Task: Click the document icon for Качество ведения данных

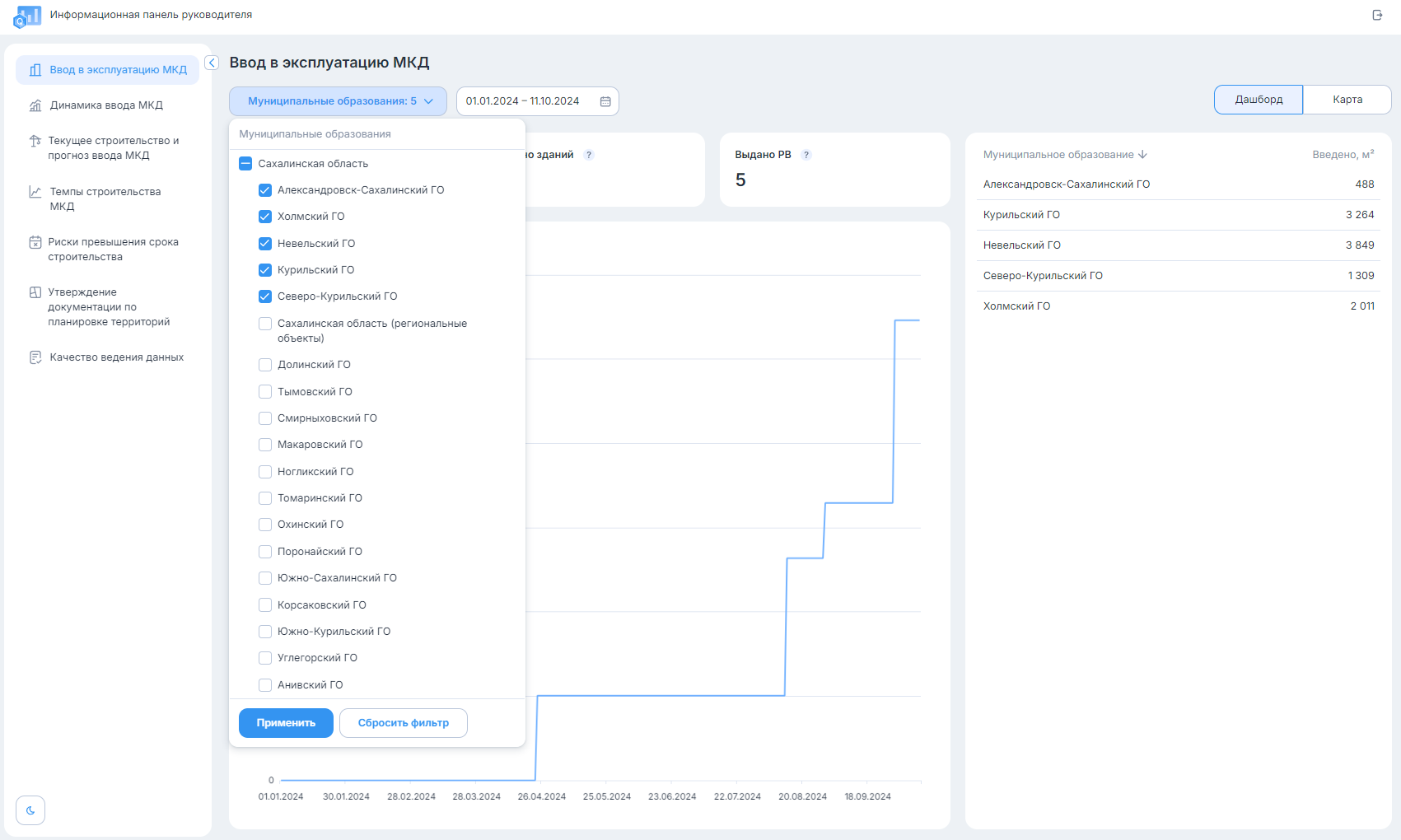Action: 35,357
